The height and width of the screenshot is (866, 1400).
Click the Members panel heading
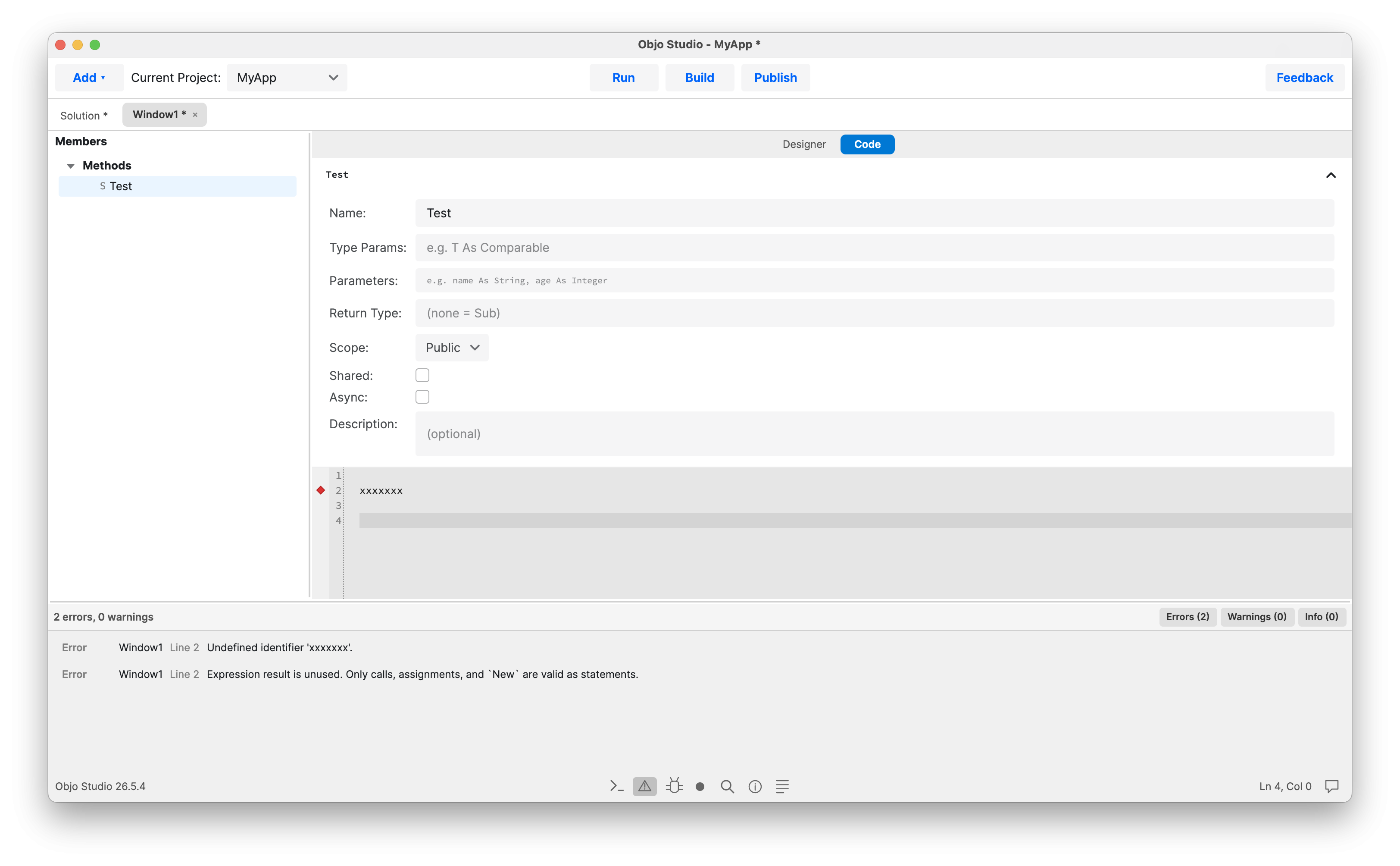pyautogui.click(x=81, y=141)
